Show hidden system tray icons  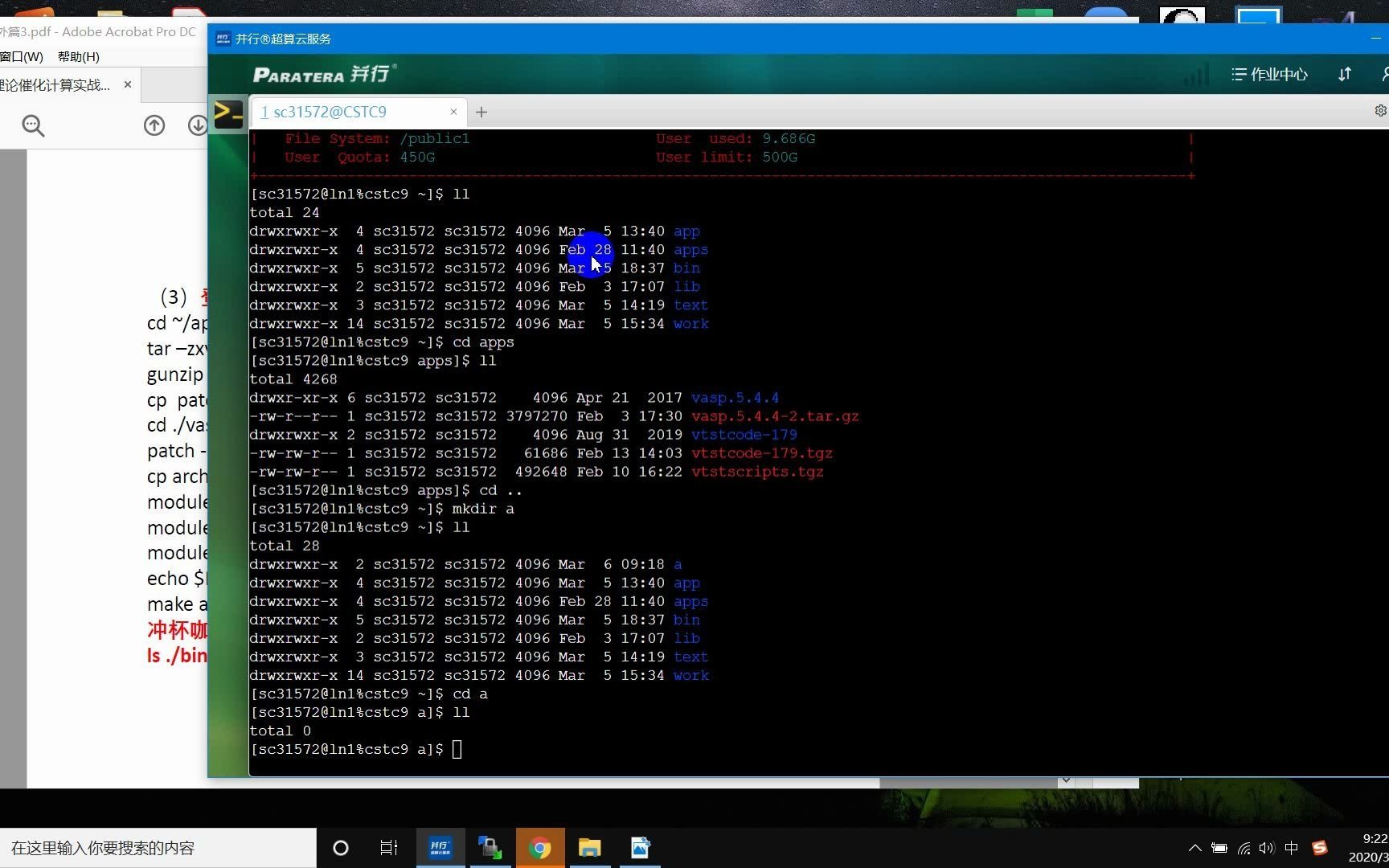[x=1195, y=848]
